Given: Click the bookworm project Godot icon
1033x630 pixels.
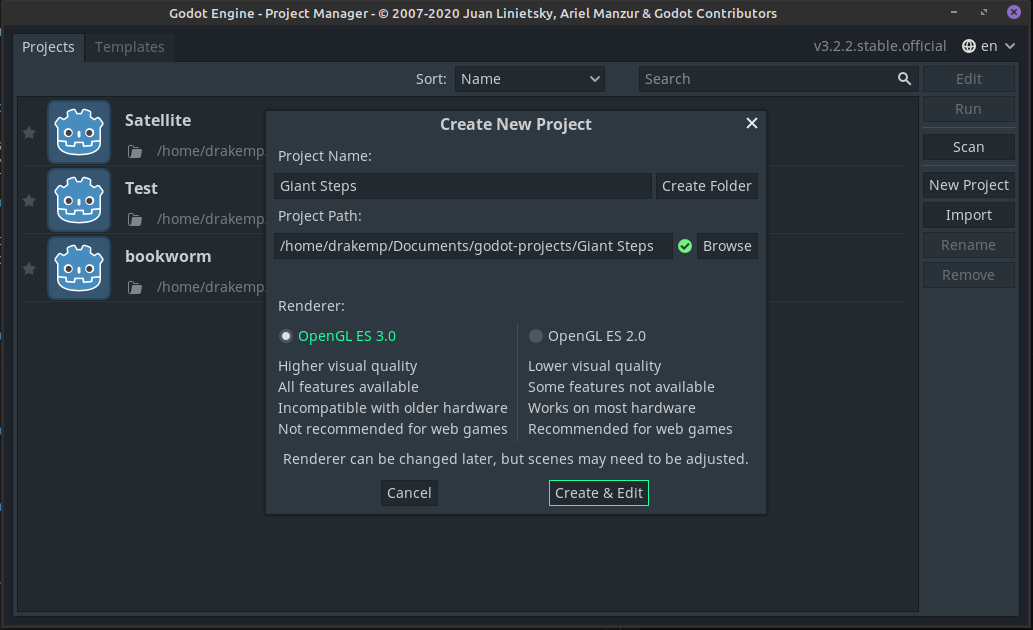Looking at the screenshot, I should point(79,268).
